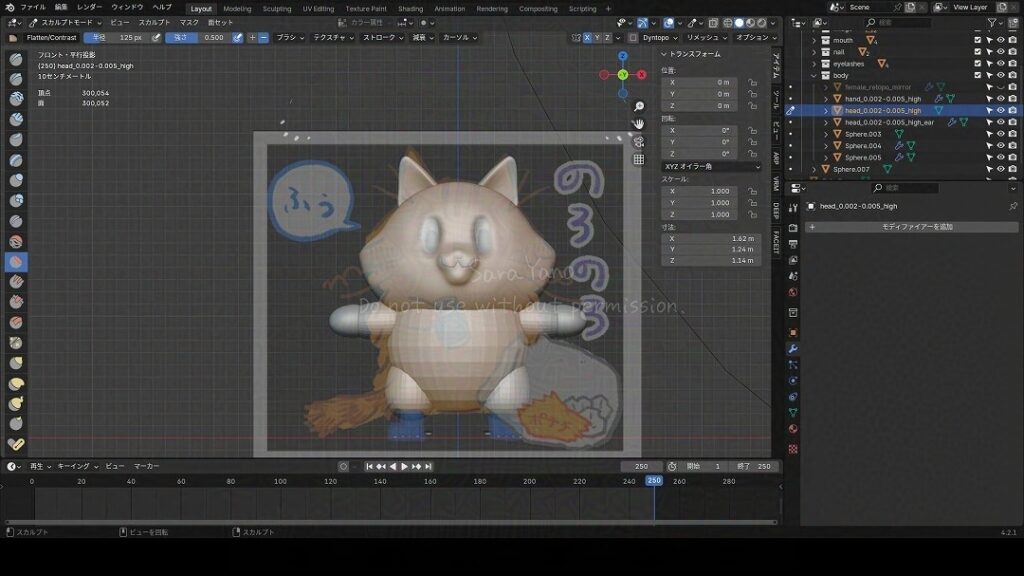Image resolution: width=1024 pixels, height=576 pixels.
Task: Open the スカルプトモード mode dropdown
Action: point(65,22)
